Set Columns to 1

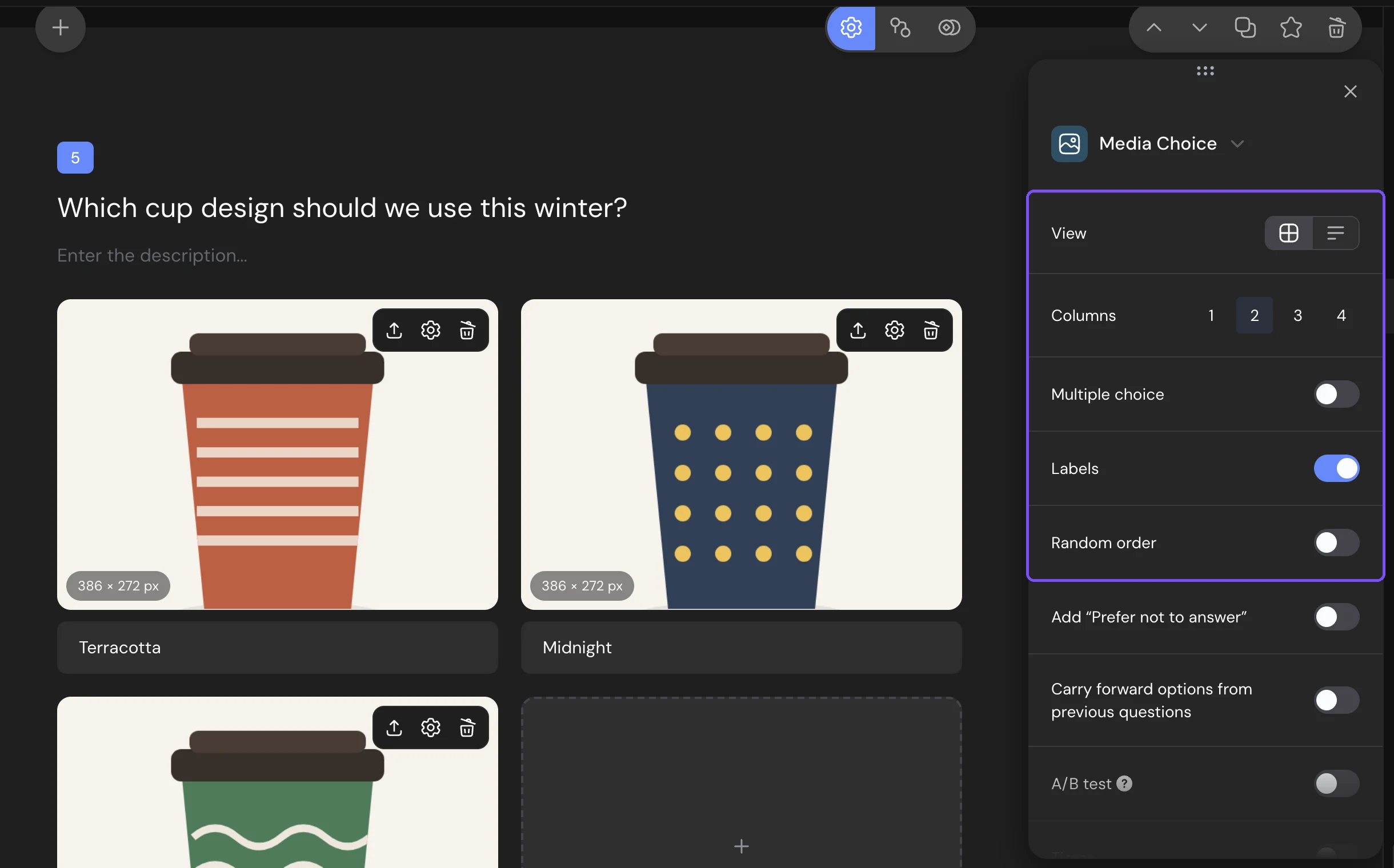(1211, 315)
